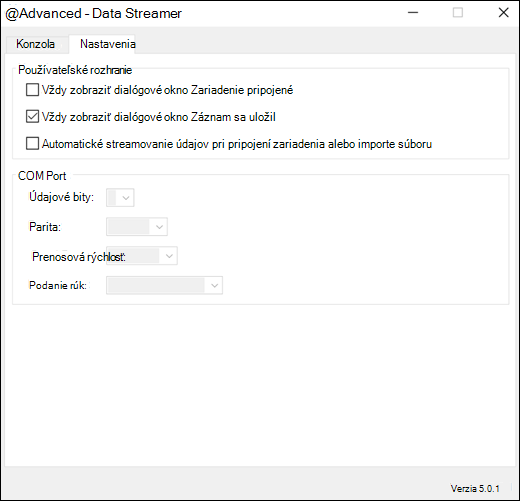
Task: Minimize the Data Streamer window
Action: [413, 13]
